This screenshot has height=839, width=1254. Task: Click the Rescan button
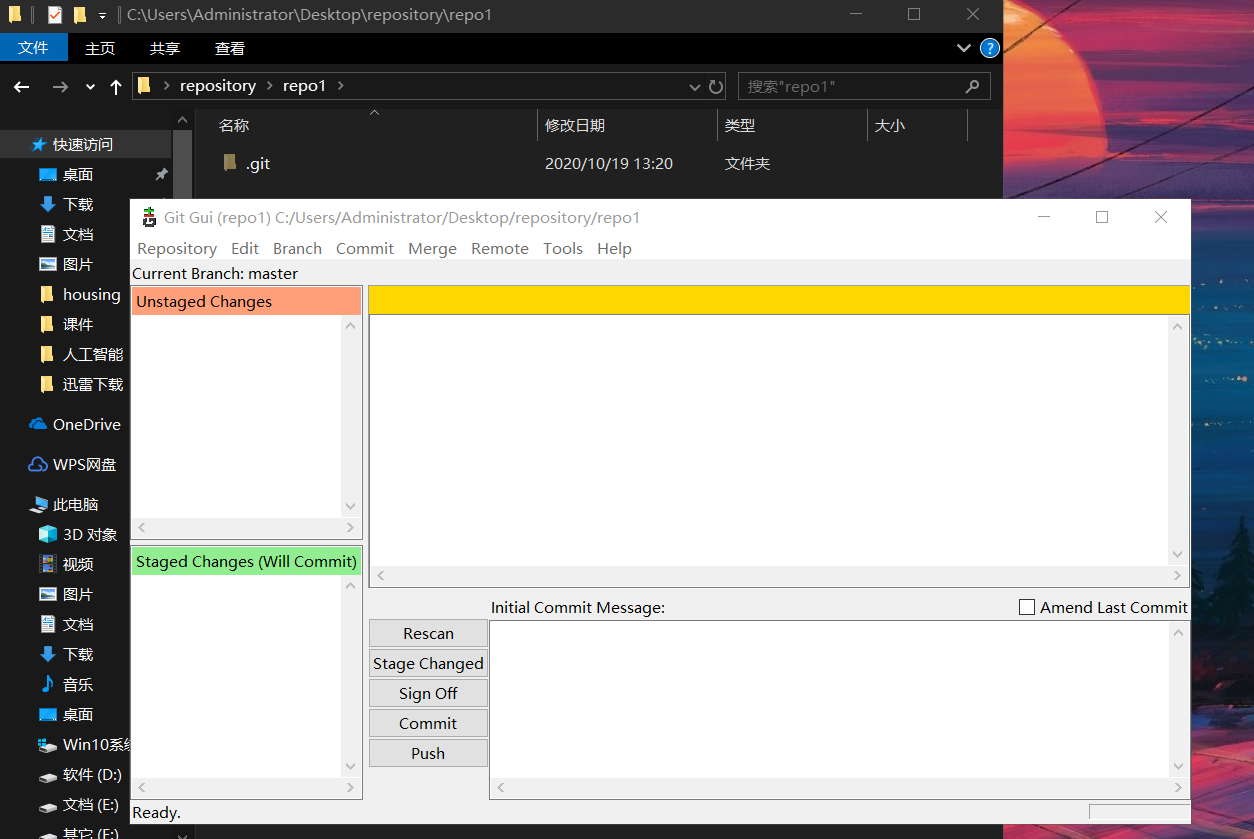click(428, 633)
